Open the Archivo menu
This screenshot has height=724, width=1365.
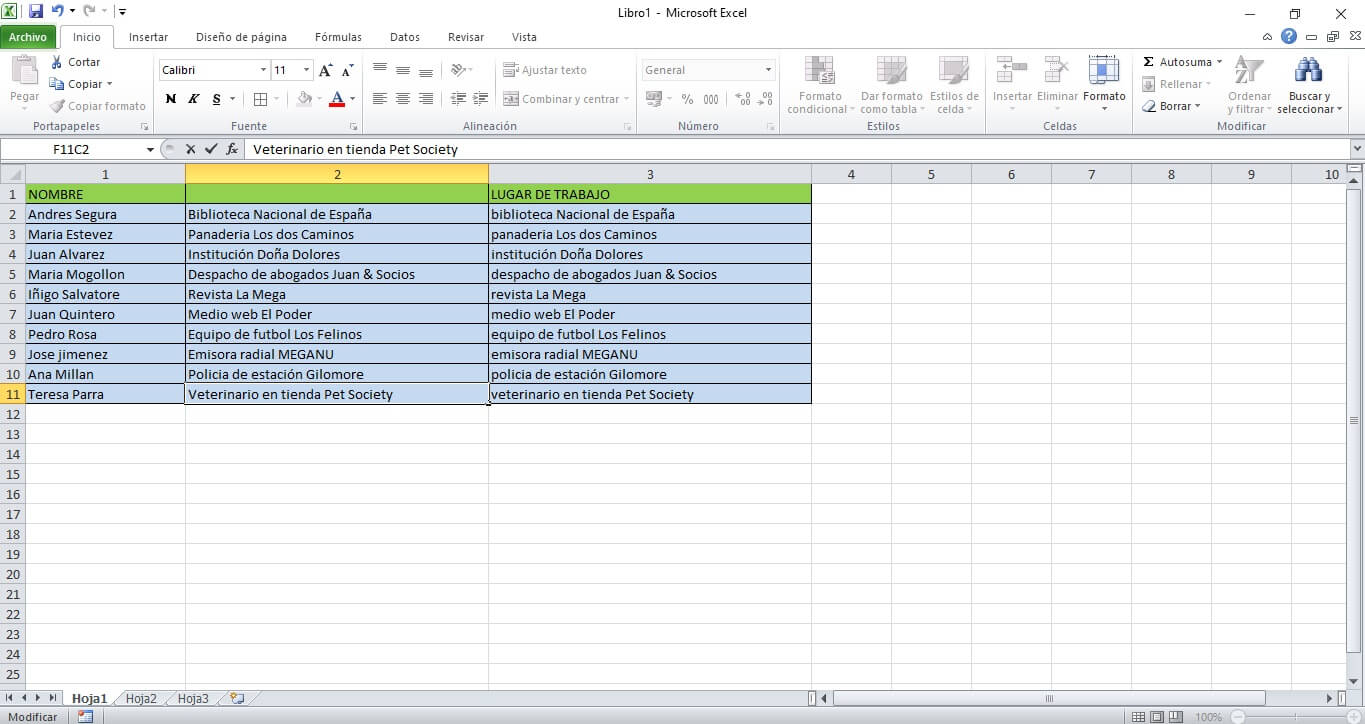click(28, 37)
